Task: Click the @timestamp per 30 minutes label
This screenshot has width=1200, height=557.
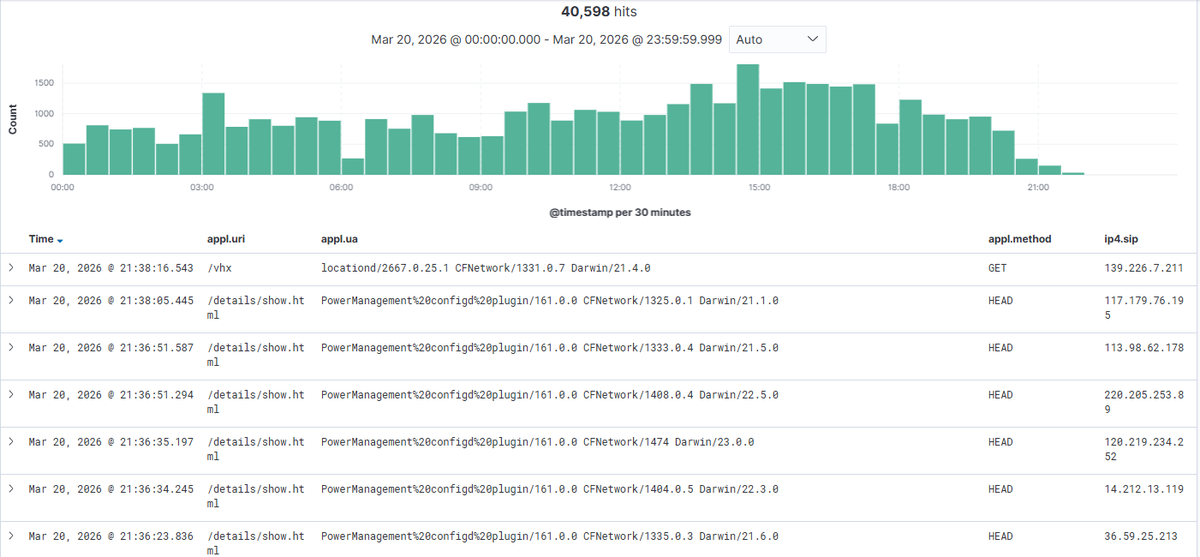Action: (620, 212)
